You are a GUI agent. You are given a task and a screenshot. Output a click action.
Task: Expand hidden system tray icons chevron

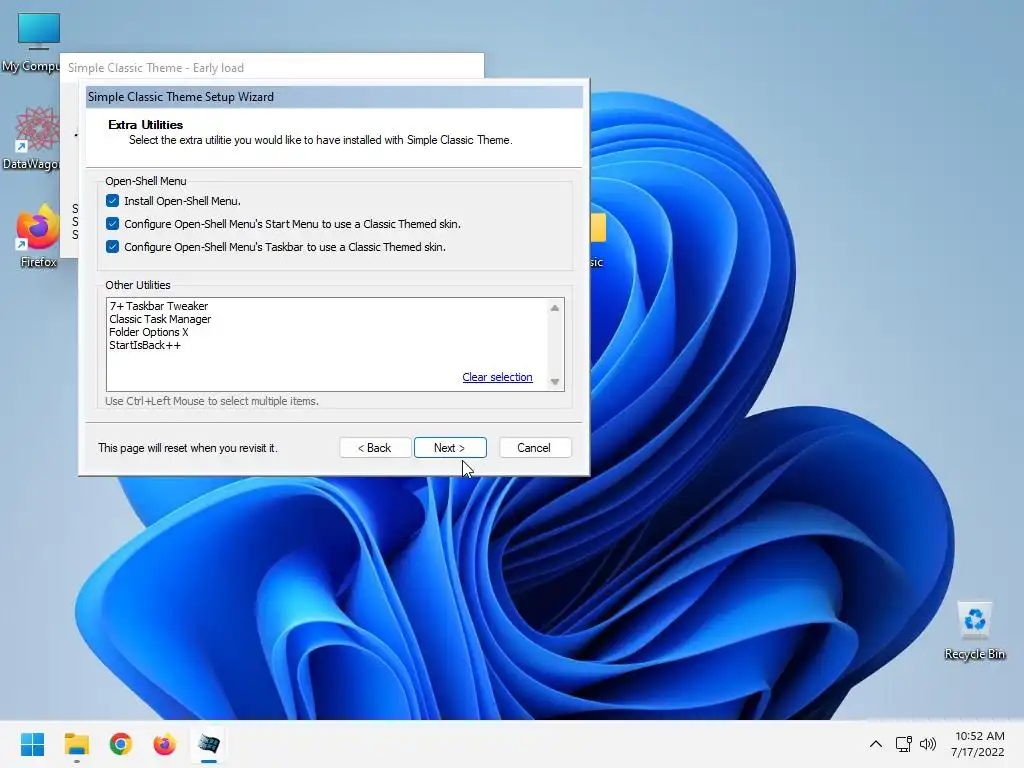876,744
